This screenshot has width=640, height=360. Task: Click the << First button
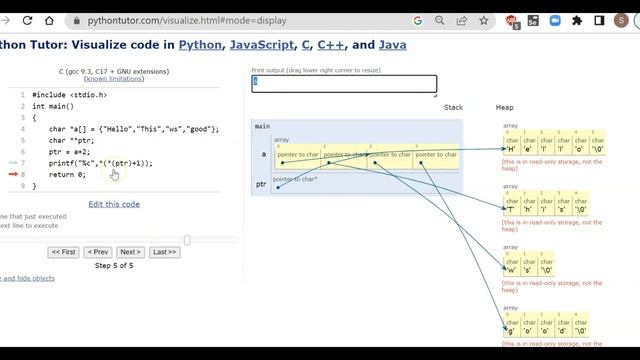tap(63, 252)
